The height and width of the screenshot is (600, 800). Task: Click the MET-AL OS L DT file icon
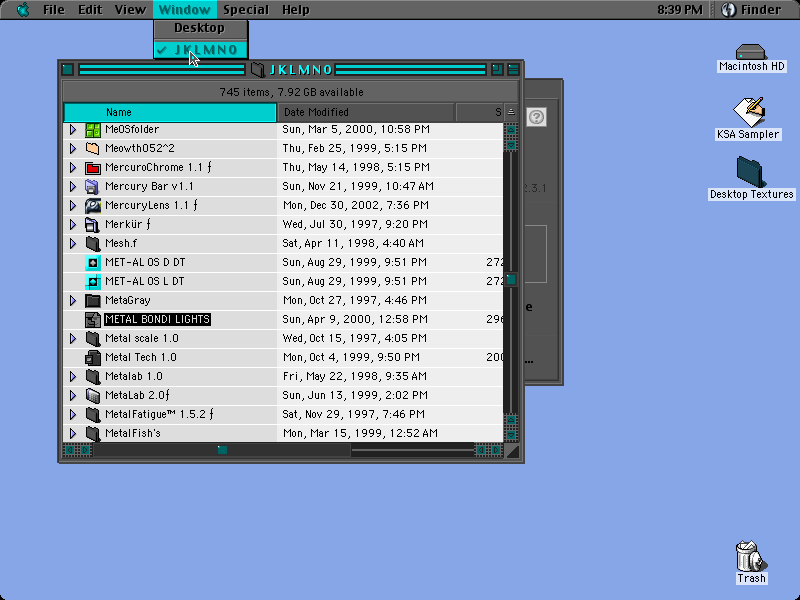pyautogui.click(x=92, y=282)
